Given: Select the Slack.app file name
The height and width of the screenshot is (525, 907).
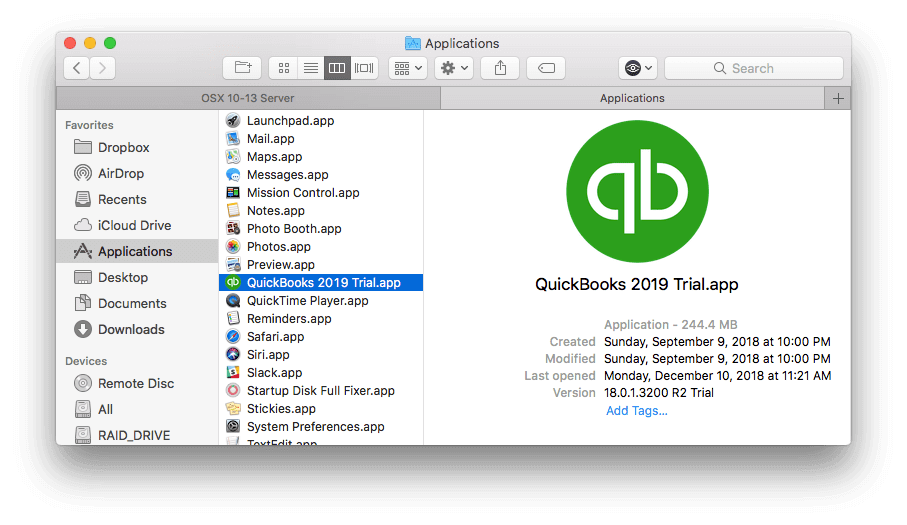Looking at the screenshot, I should click(x=275, y=372).
